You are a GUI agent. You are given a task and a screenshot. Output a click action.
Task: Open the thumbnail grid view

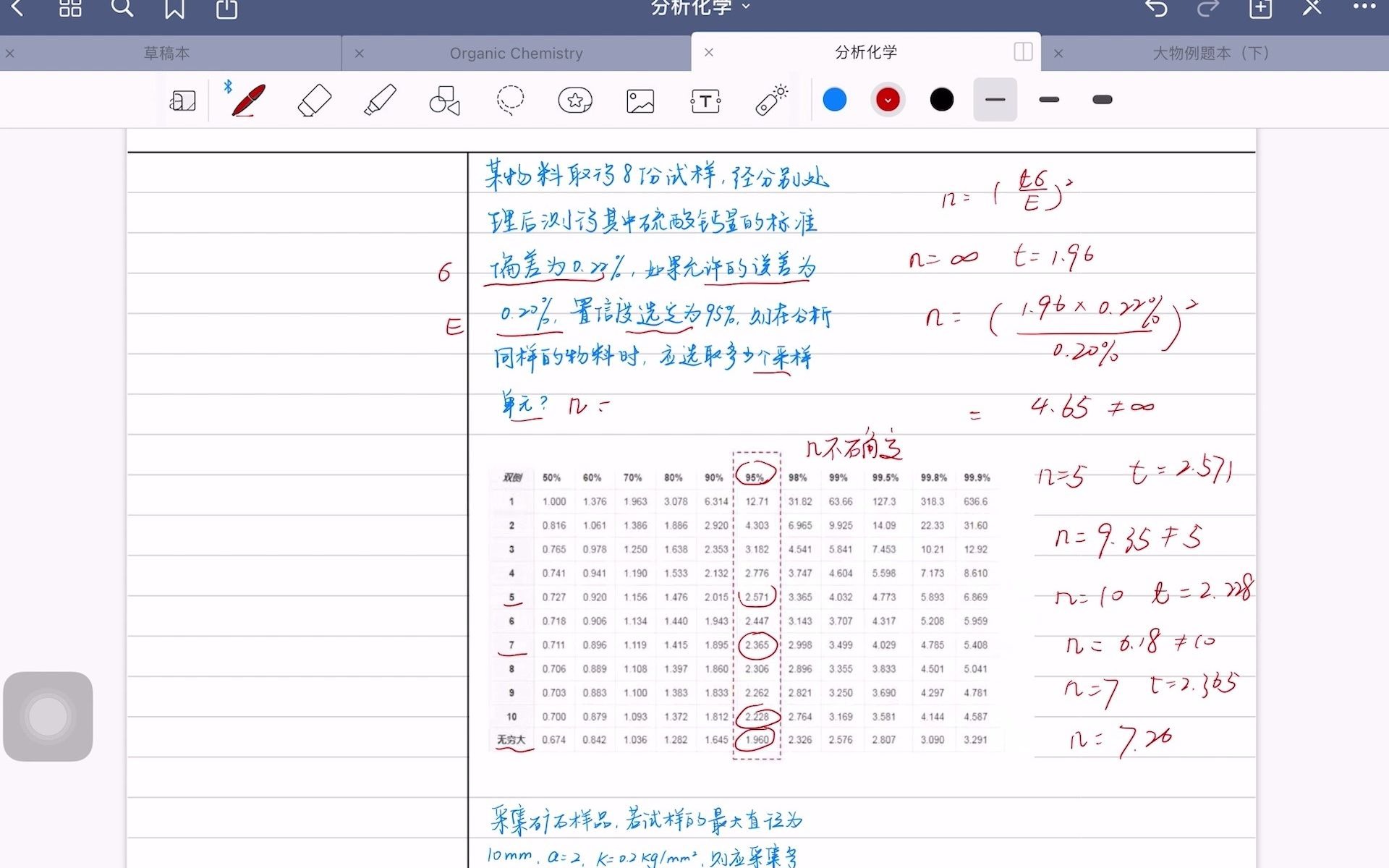[70, 8]
